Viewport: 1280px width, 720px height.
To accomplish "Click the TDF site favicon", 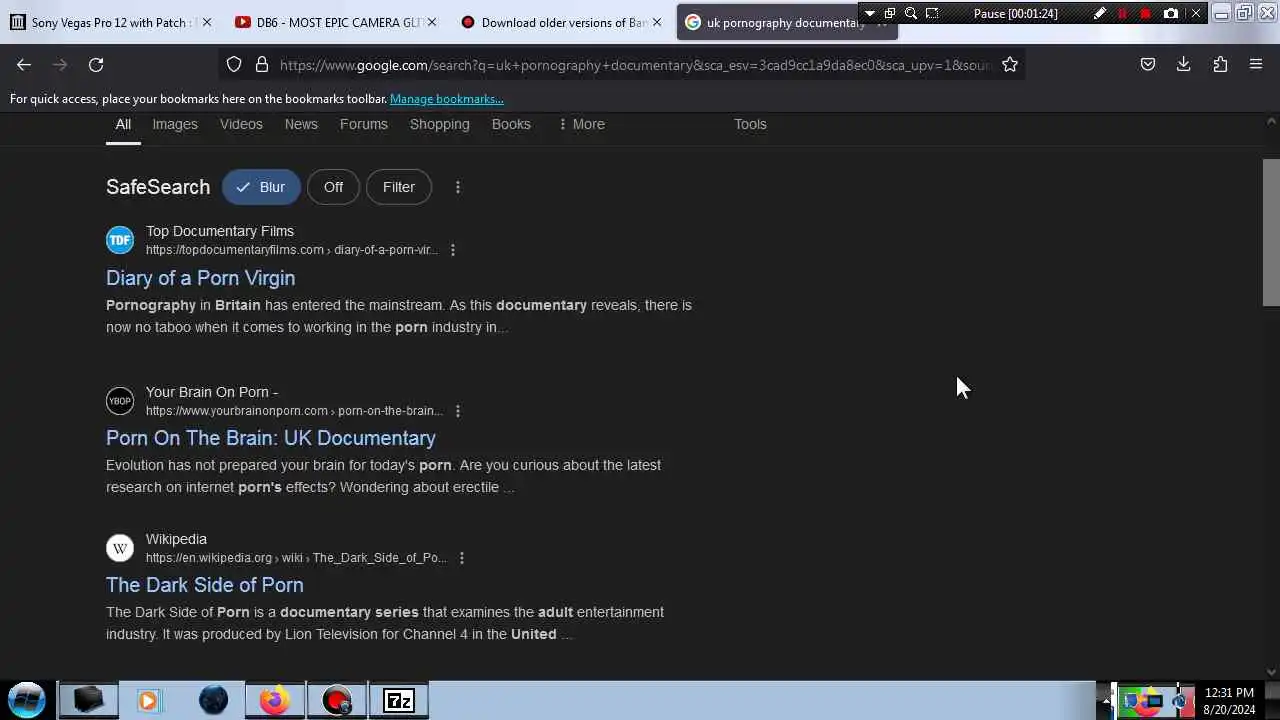I will [120, 240].
